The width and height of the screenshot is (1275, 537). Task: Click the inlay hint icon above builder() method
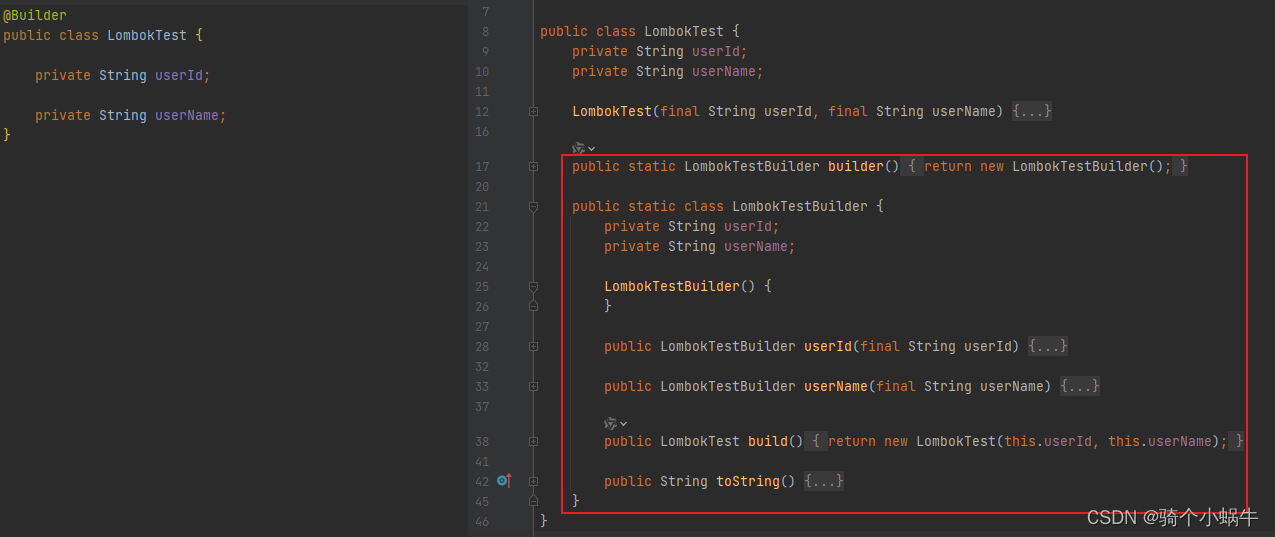click(x=580, y=148)
